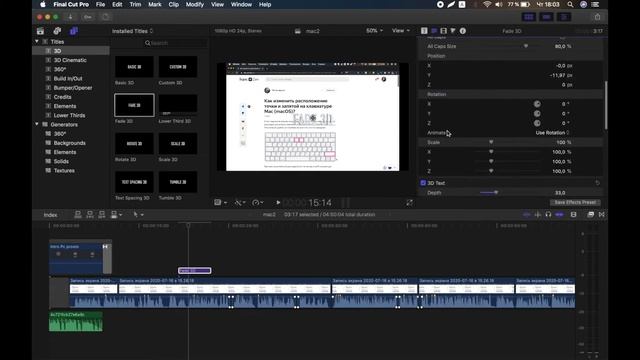Open the Select tool dropdown in timeline
640x360 pixels.
click(x=138, y=214)
